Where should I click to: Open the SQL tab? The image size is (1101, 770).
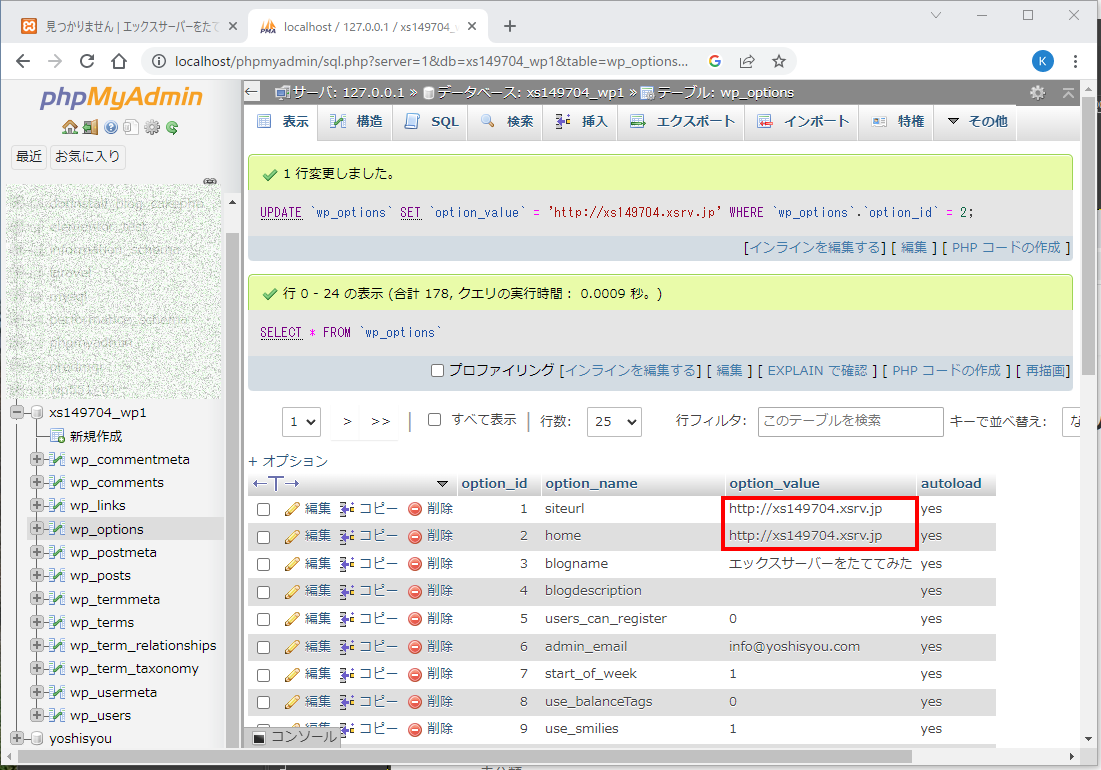pos(432,121)
